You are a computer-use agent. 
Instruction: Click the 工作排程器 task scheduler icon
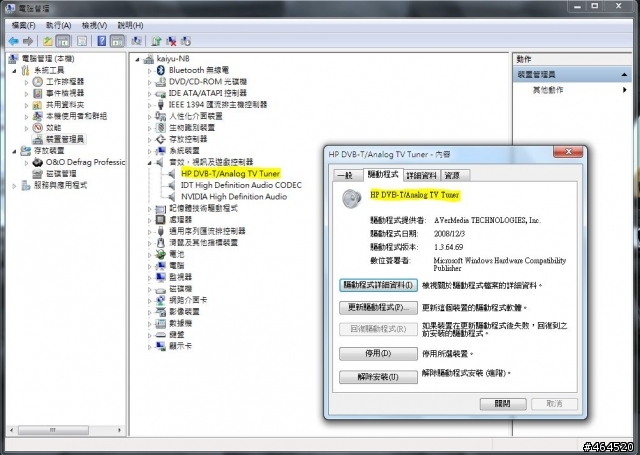[38, 82]
